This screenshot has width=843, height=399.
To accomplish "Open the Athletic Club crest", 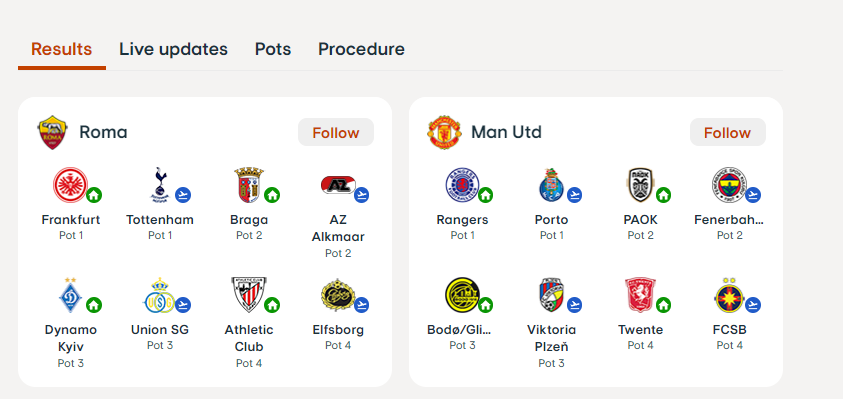I will (248, 295).
